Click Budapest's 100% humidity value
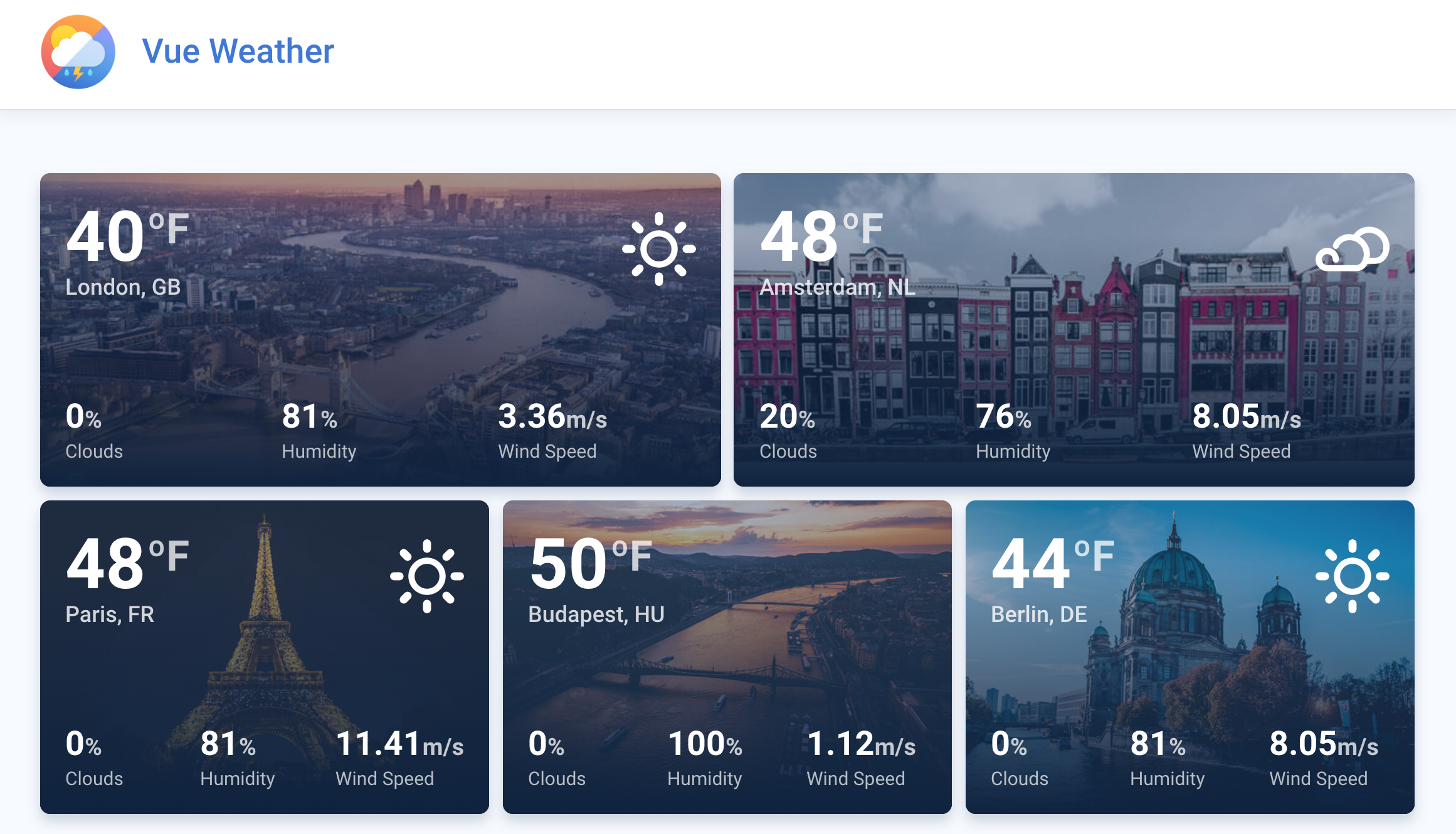1456x834 pixels. click(x=705, y=744)
